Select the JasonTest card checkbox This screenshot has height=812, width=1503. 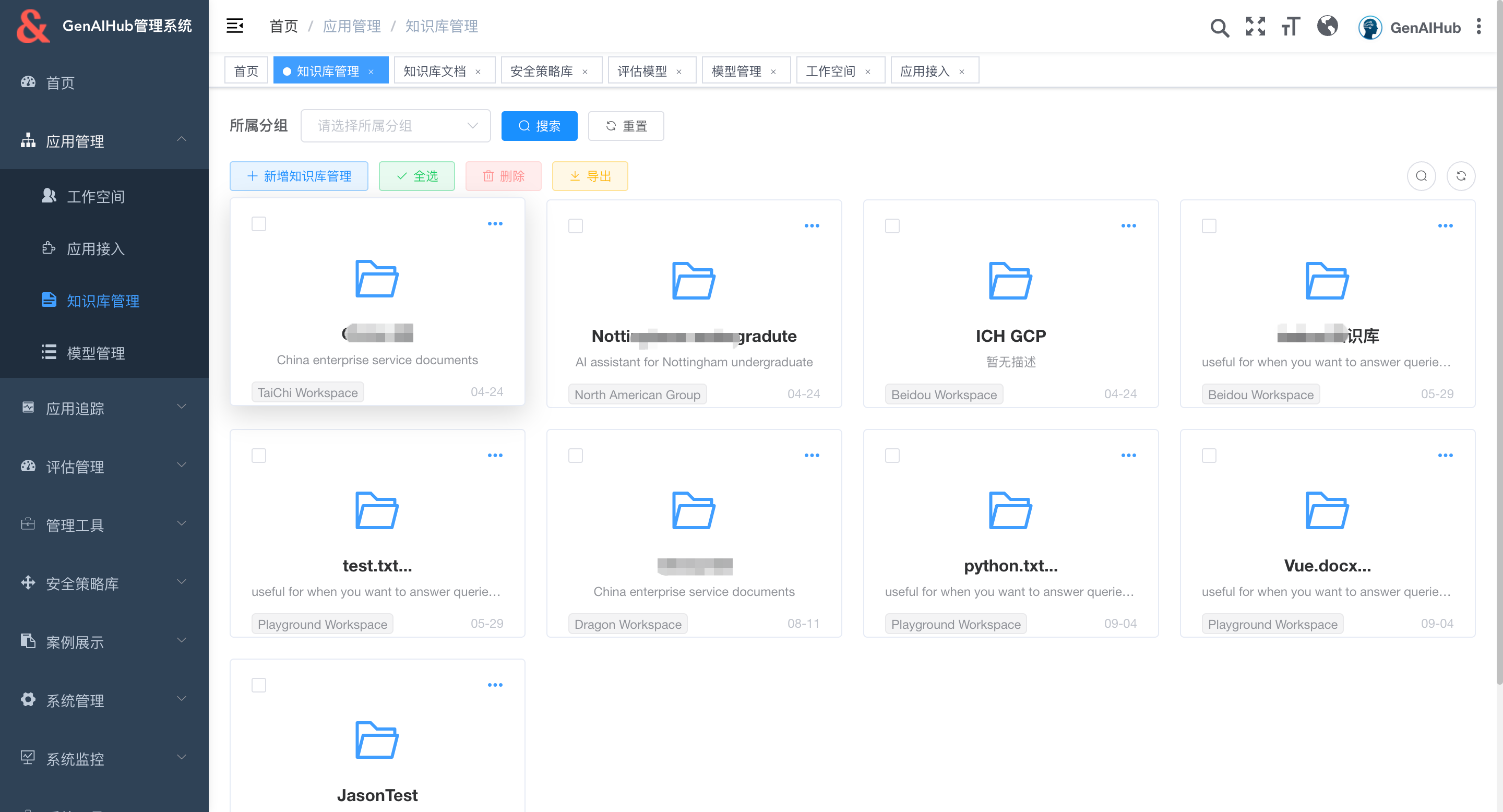[x=258, y=685]
